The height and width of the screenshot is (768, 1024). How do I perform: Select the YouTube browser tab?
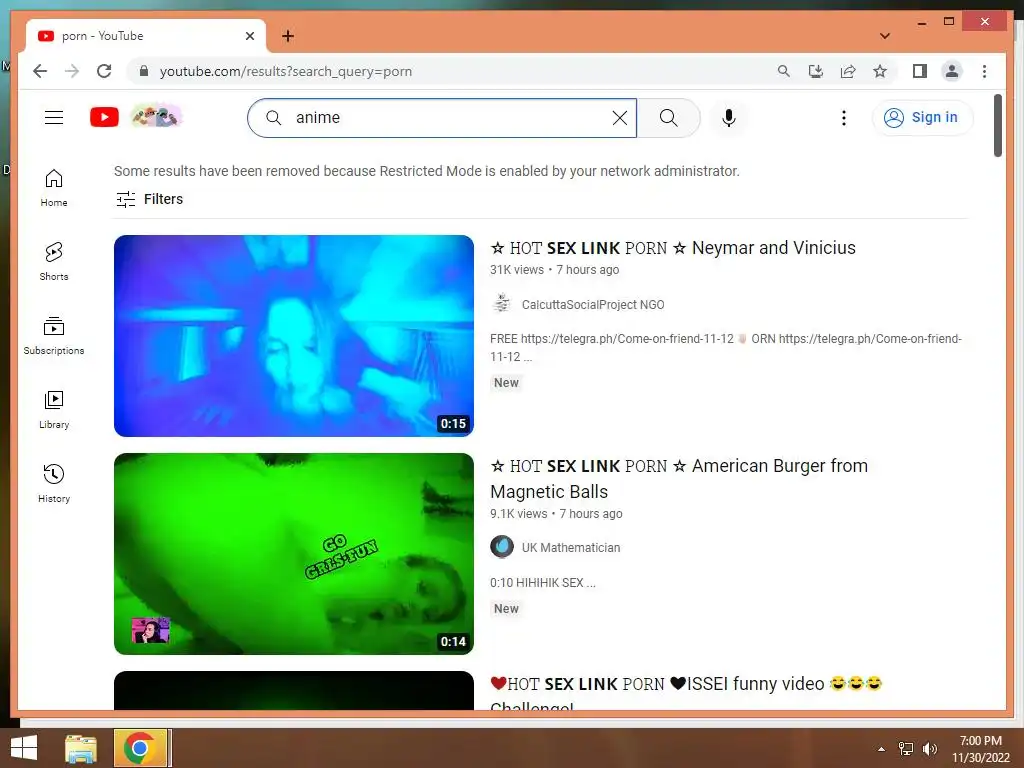pos(146,36)
